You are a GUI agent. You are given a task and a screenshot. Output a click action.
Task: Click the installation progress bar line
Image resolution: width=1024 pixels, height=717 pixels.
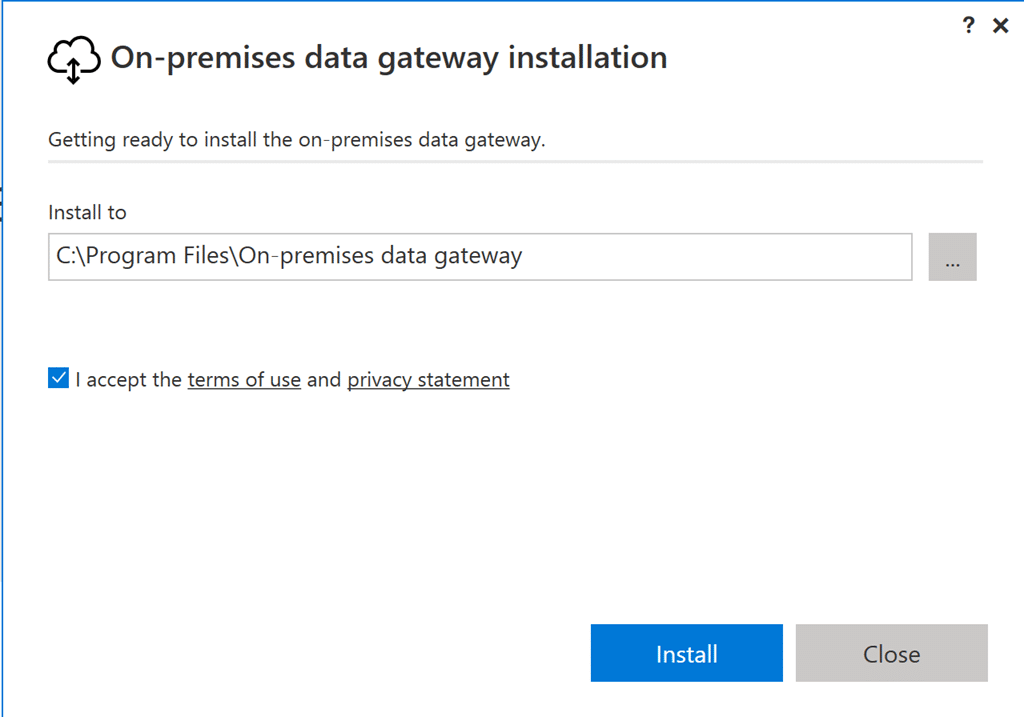click(515, 161)
